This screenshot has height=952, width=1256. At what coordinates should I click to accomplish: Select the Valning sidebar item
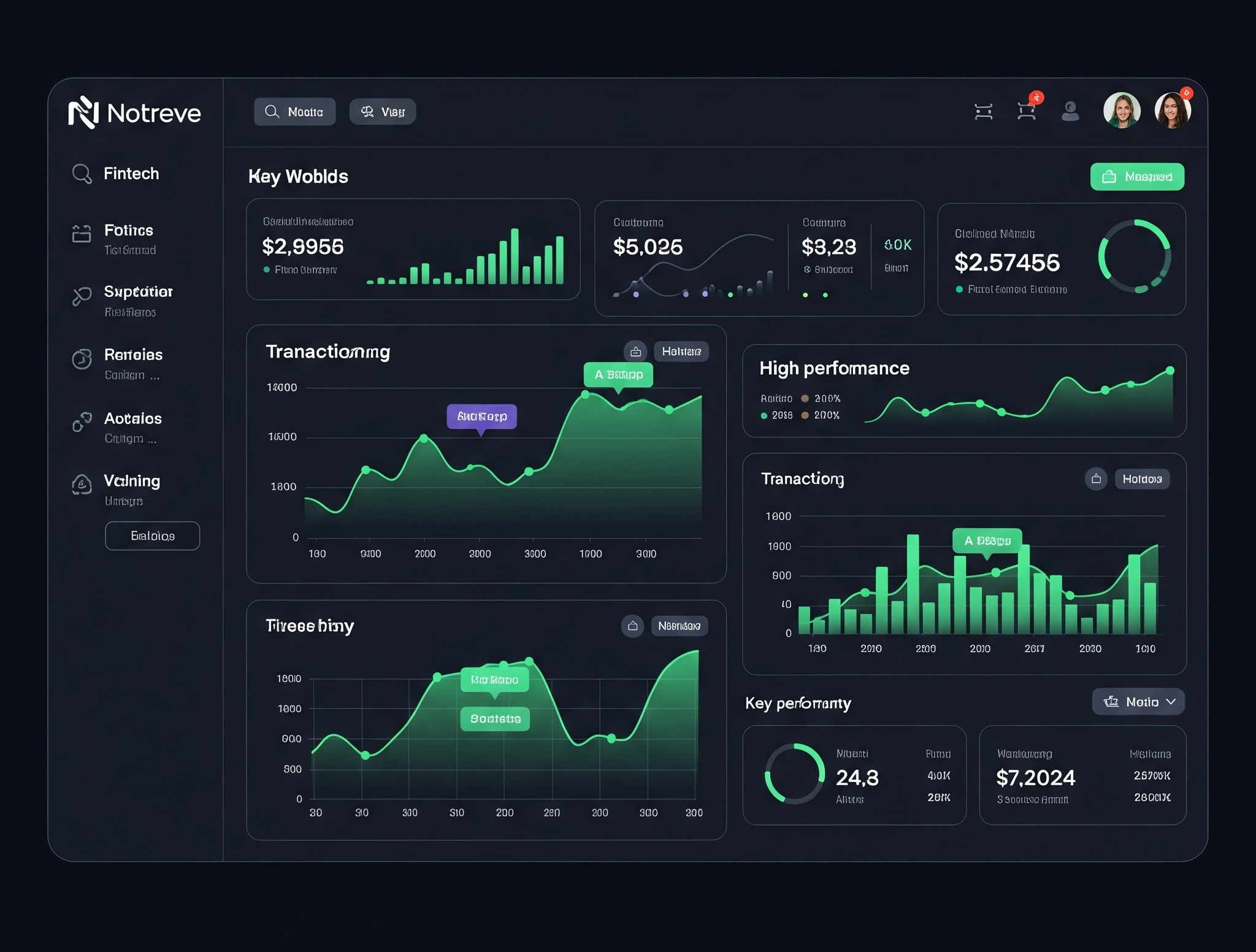132,481
